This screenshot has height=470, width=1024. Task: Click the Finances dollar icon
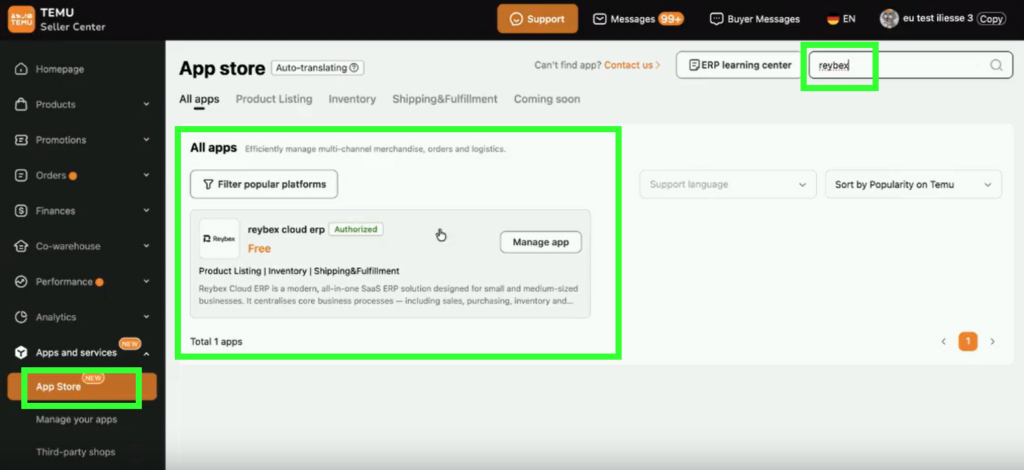[22, 211]
